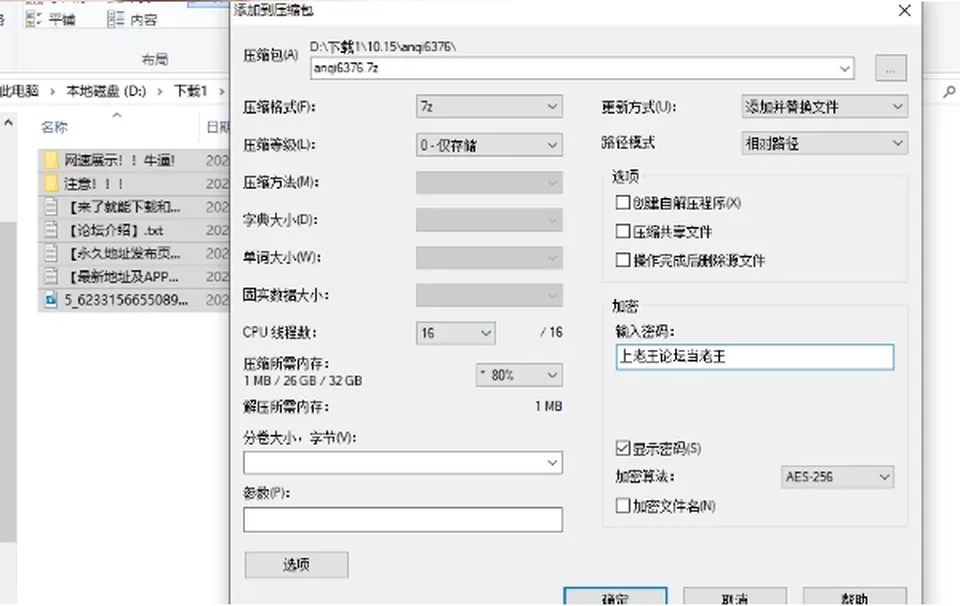This screenshot has height=606, width=960.
Task: Click the file icon of 5_6233156655089...
Action: point(51,300)
